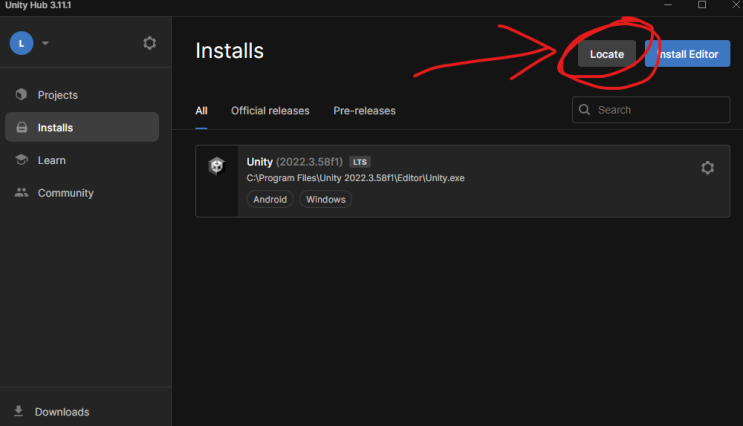The image size is (743, 426).
Task: Switch to the All tab
Action: [201, 110]
